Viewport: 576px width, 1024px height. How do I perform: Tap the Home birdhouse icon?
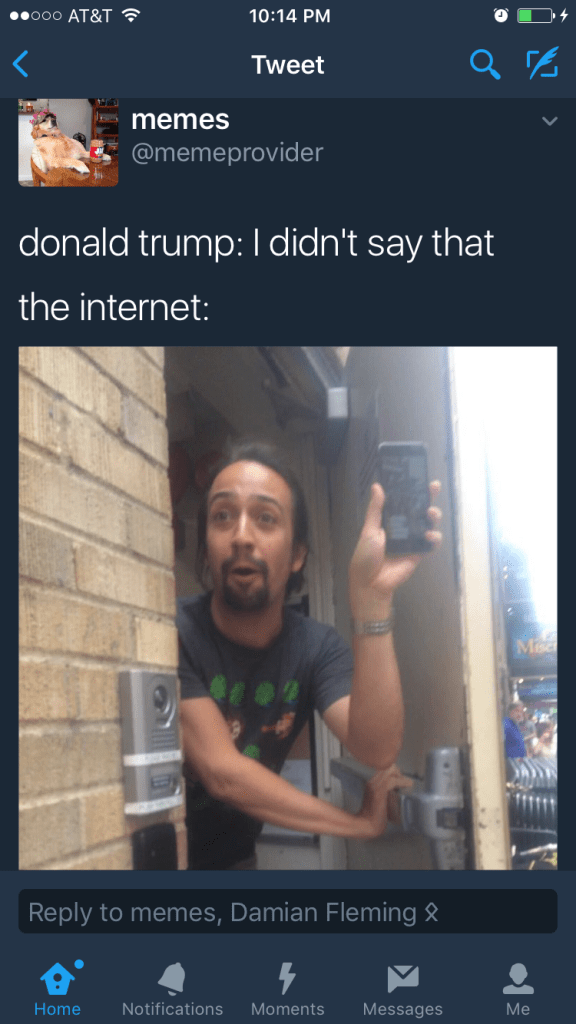pos(59,978)
